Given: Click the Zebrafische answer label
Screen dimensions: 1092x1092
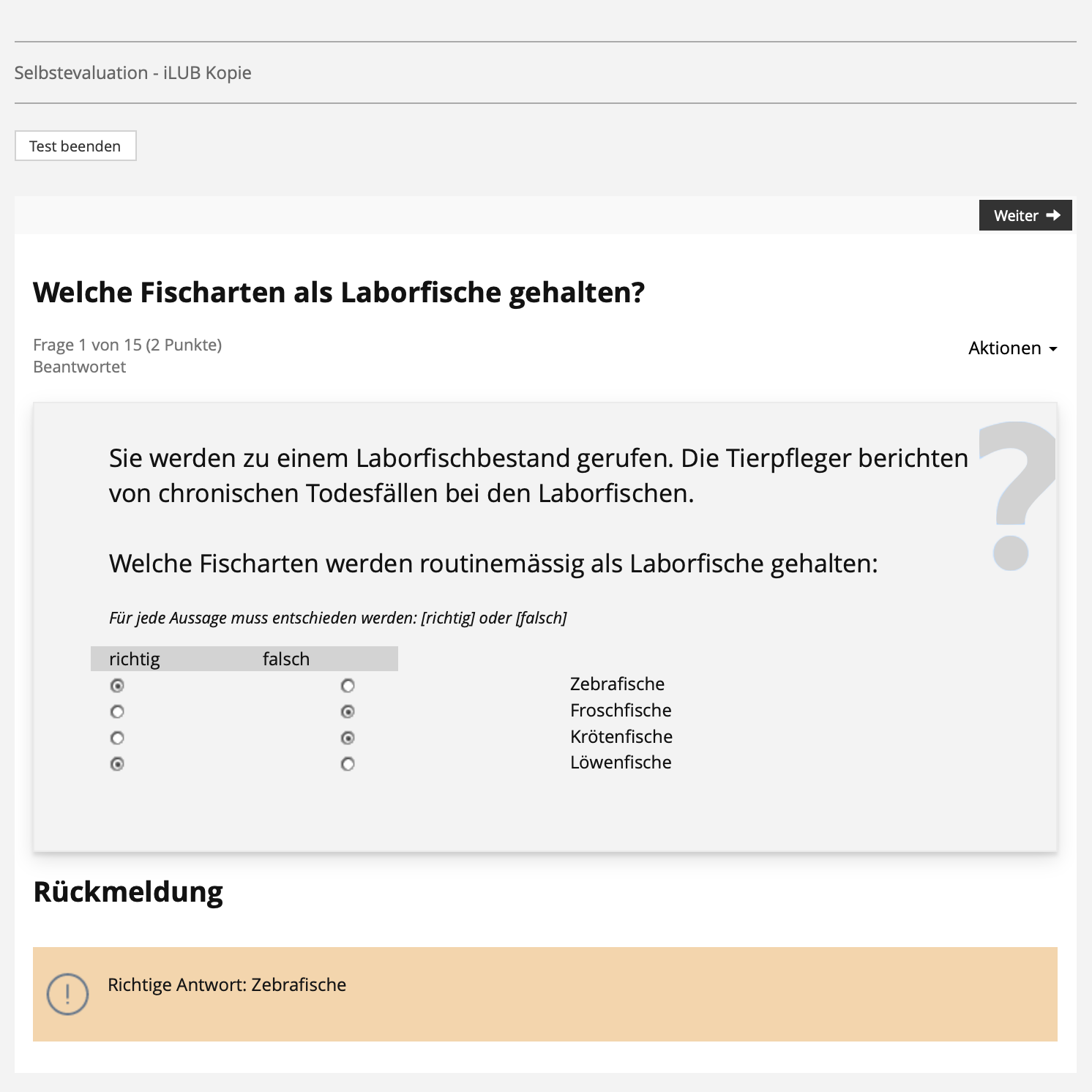Looking at the screenshot, I should (x=617, y=684).
